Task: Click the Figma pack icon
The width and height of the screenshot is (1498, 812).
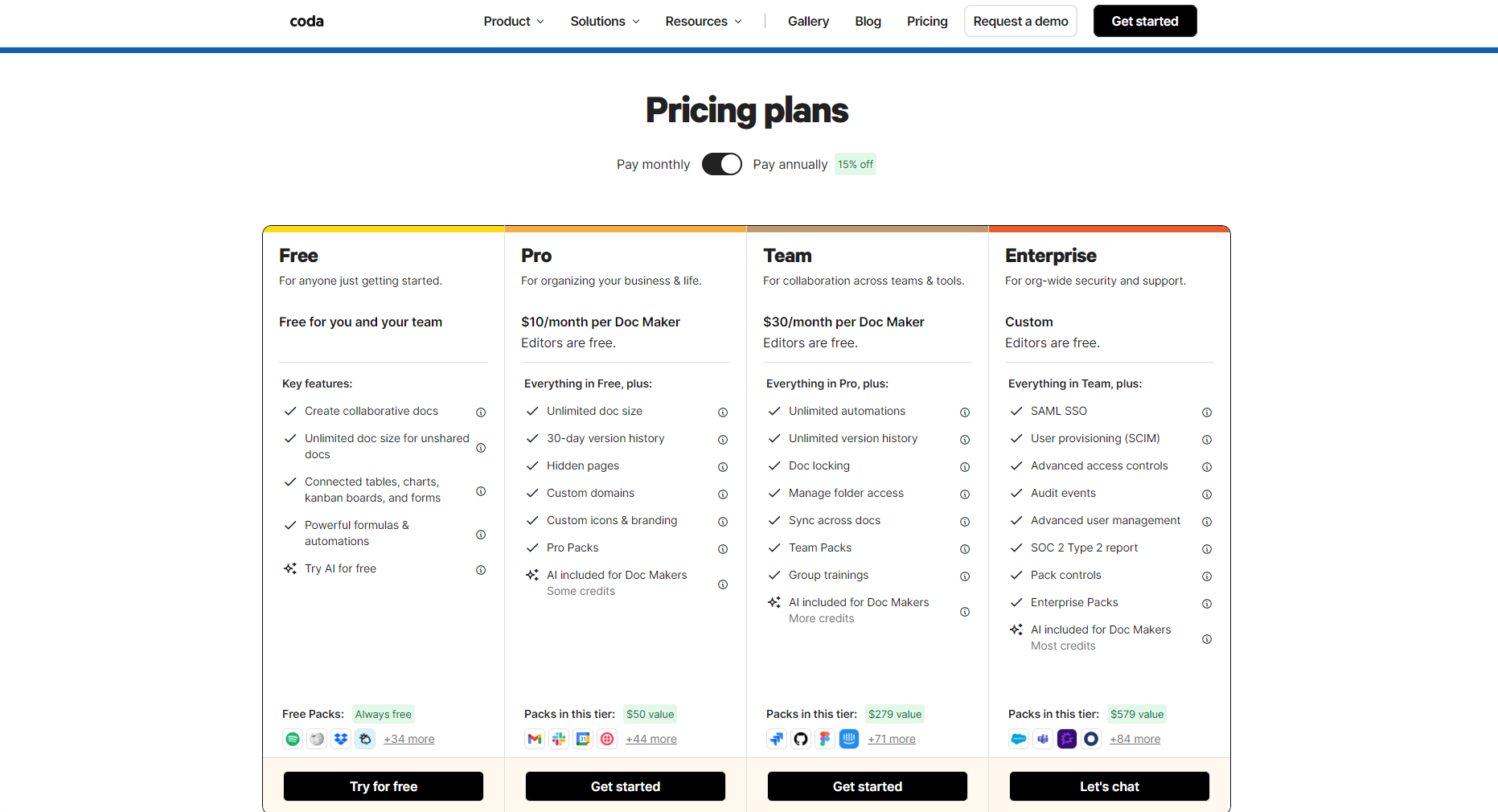Action: click(825, 739)
